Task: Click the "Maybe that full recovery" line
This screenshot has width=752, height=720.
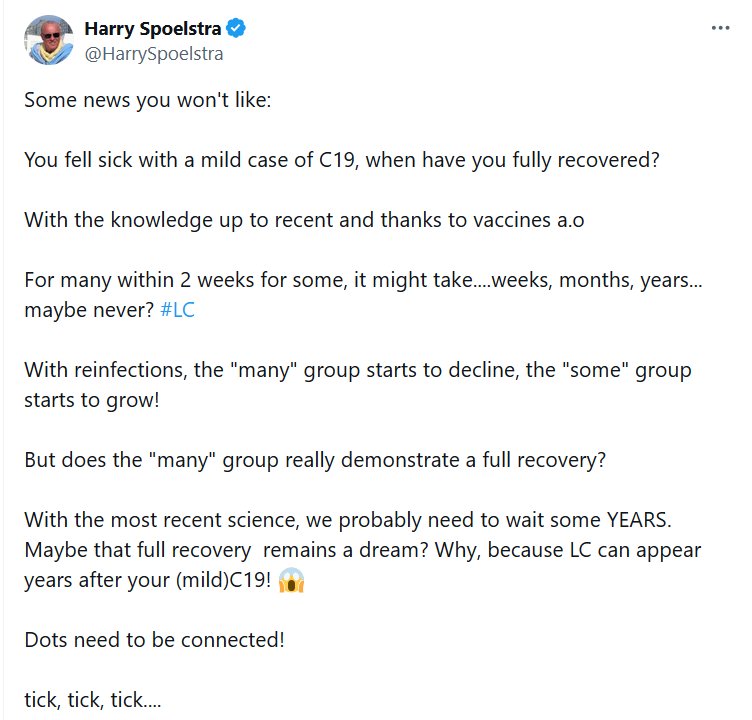Action: 362,551
